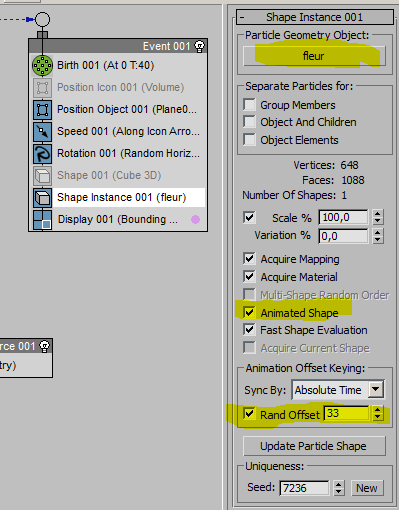This screenshot has width=399, height=510.
Task: Click the disabled Shape 001 cube icon
Action: [x=42, y=176]
